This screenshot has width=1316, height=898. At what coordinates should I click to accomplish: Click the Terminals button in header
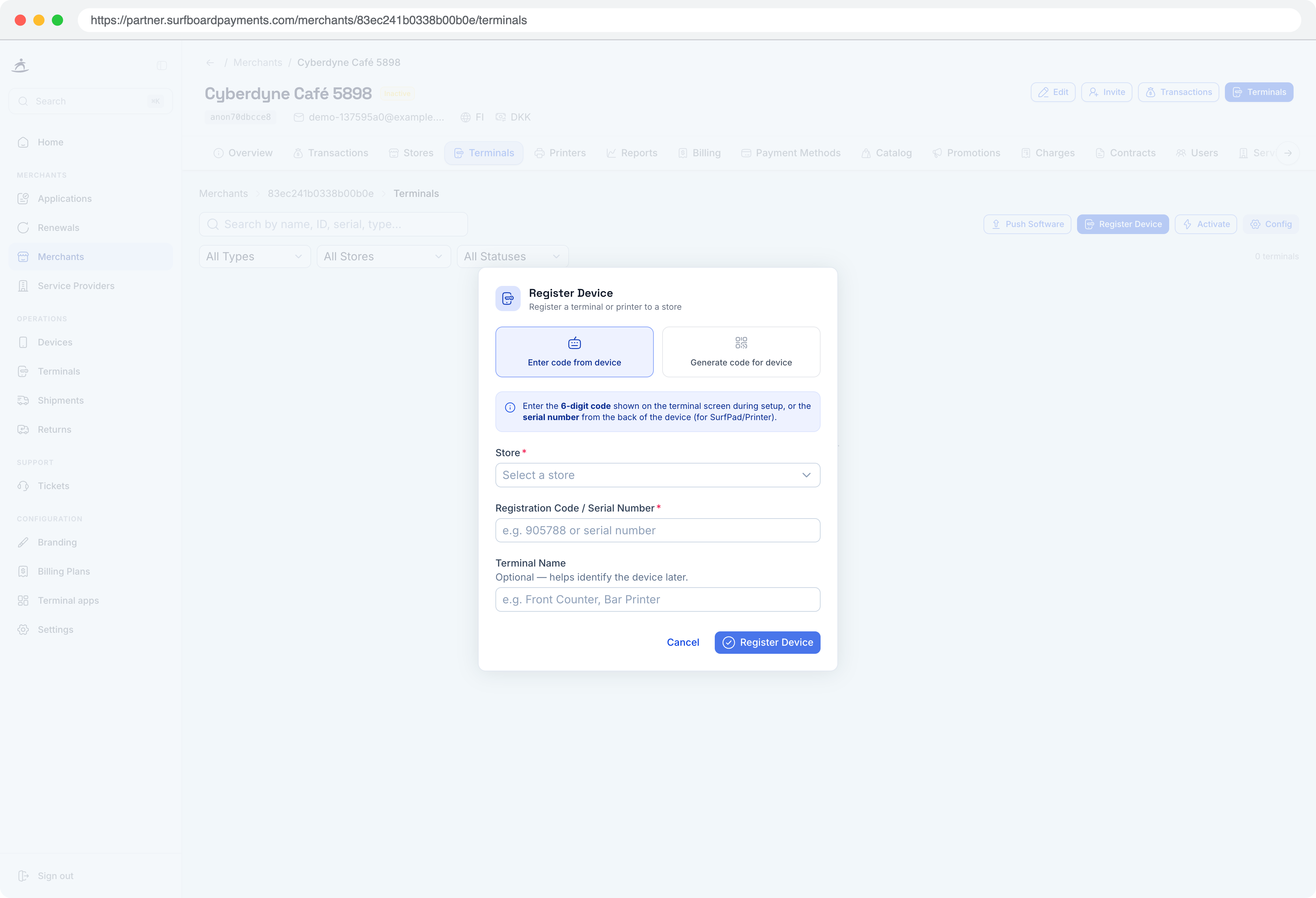point(1259,92)
